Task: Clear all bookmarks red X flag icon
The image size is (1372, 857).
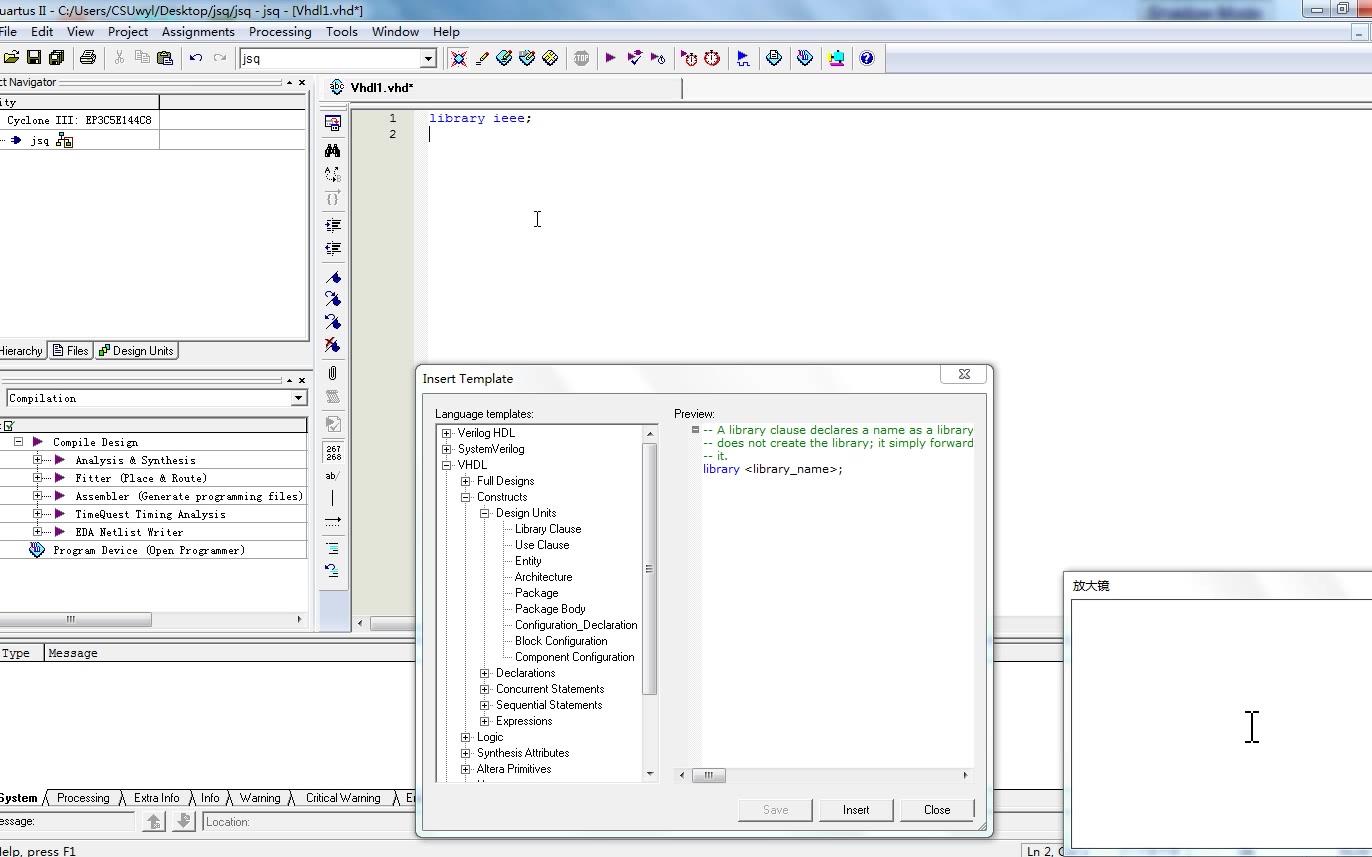Action: 333,345
